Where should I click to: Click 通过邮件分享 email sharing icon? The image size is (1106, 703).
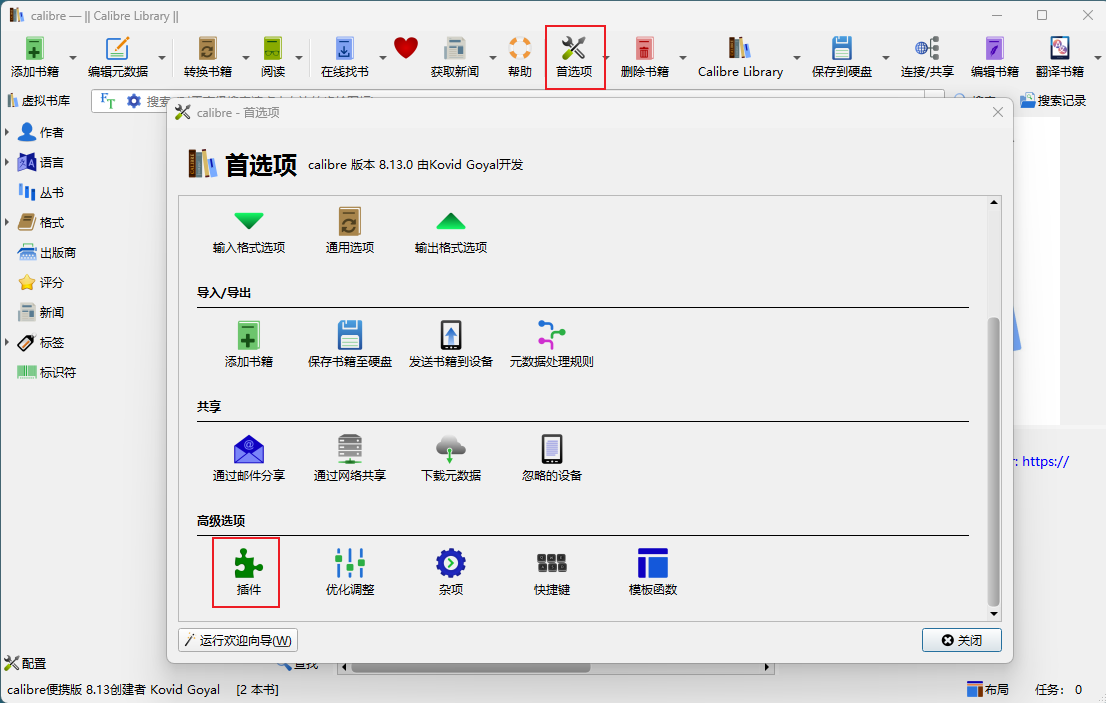coord(248,458)
